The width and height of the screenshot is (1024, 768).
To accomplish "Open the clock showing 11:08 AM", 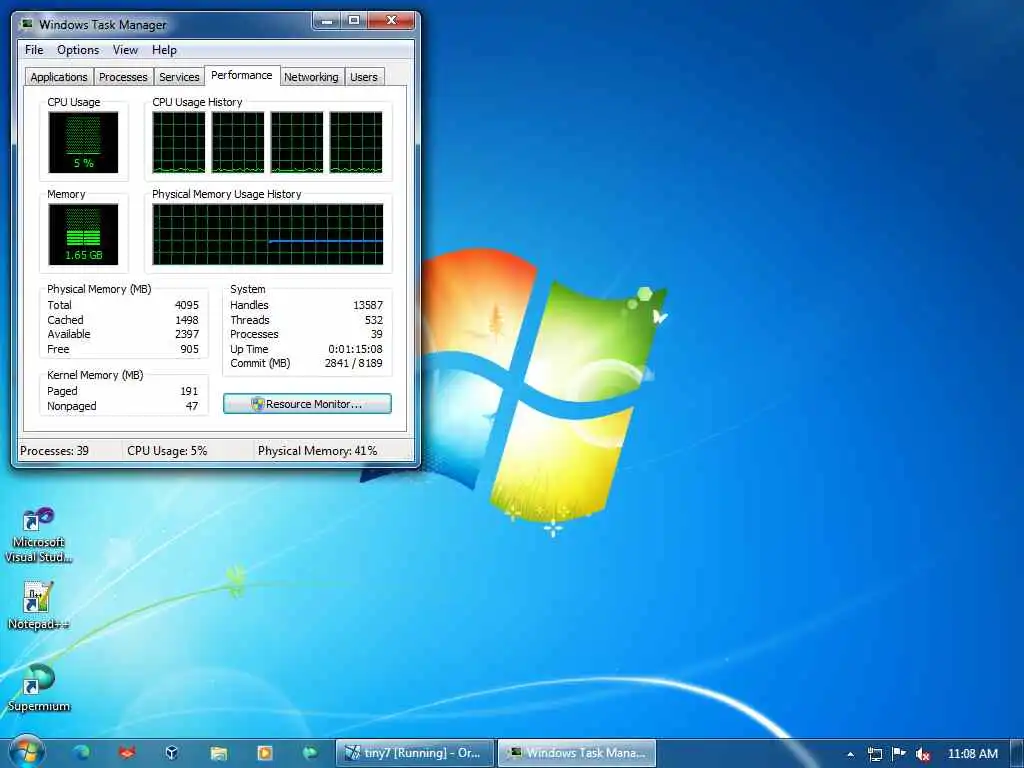I will 972,754.
